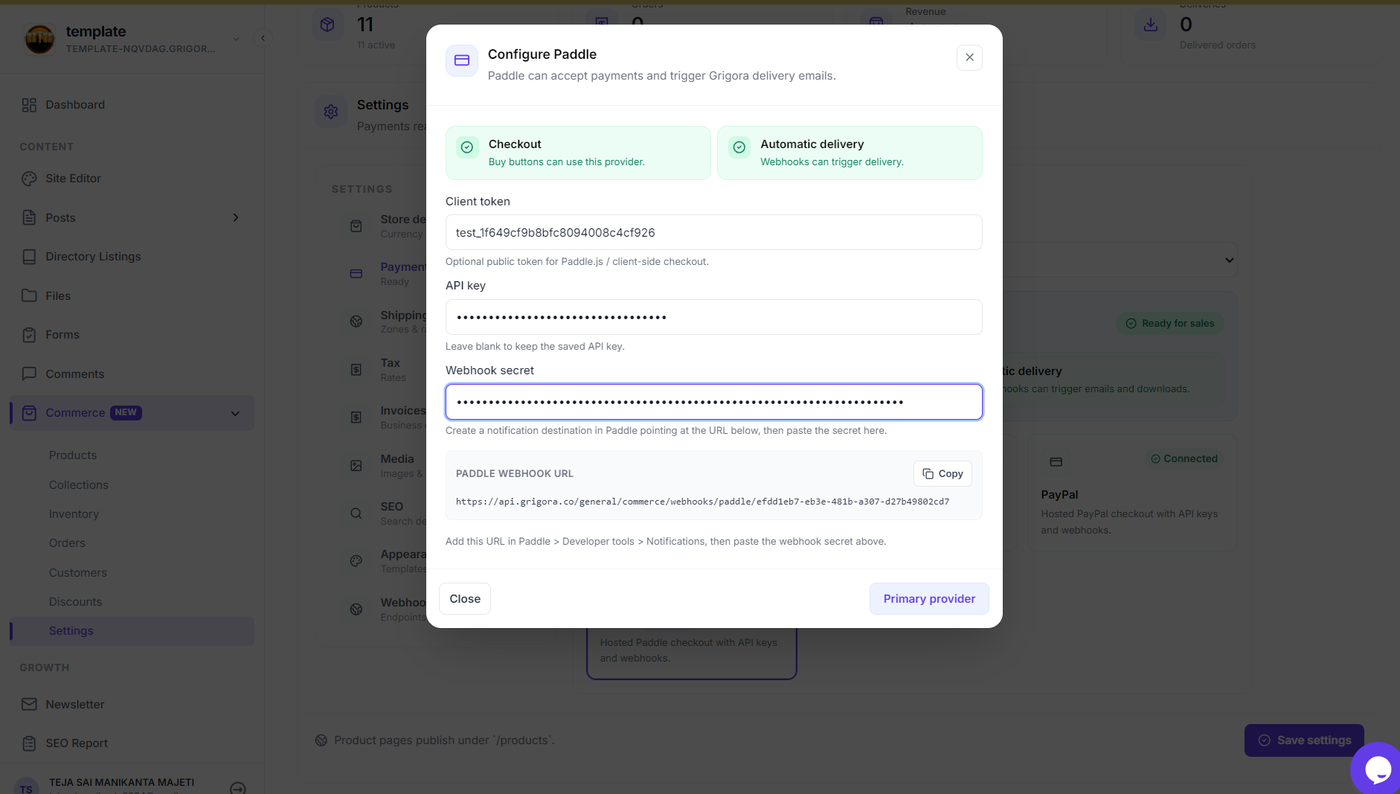The height and width of the screenshot is (794, 1400).
Task: Open Collections under Commerce
Action: point(79,485)
